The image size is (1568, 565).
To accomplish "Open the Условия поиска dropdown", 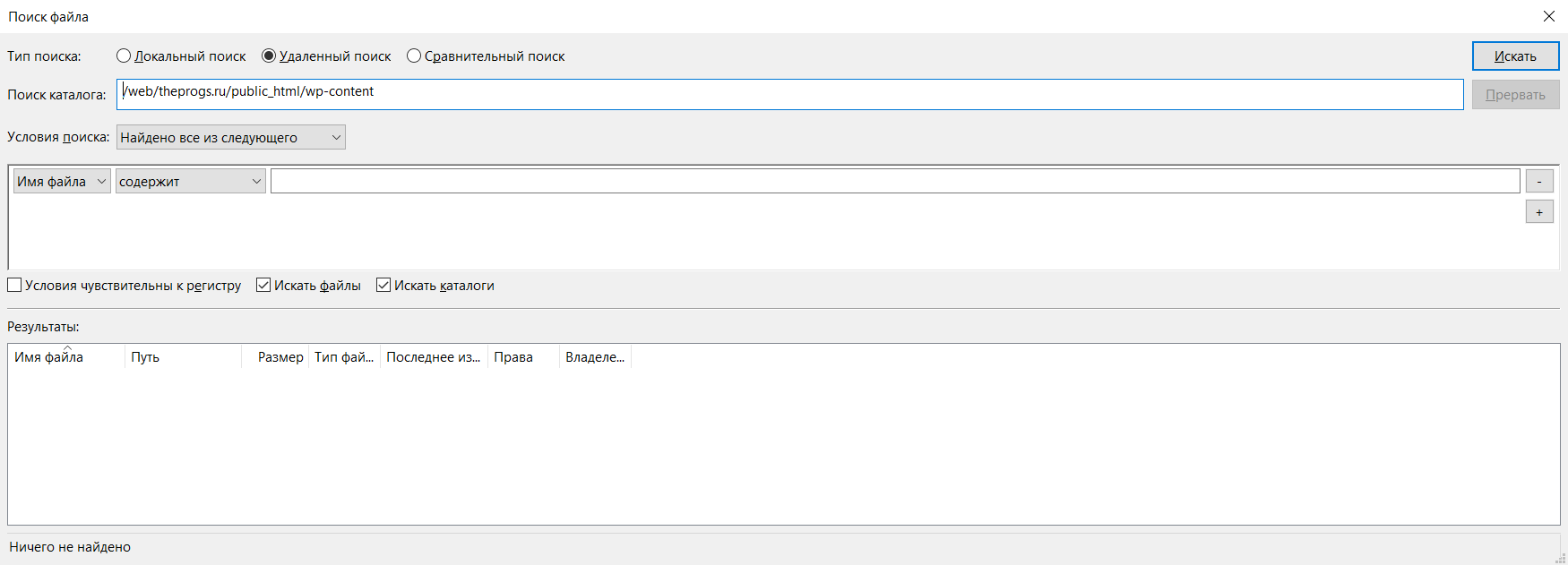I will (x=230, y=137).
